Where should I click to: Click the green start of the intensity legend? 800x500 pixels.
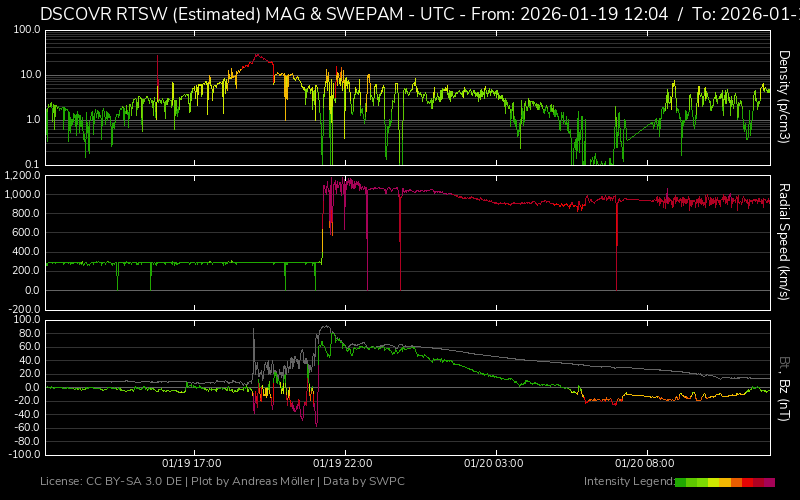[x=681, y=482]
